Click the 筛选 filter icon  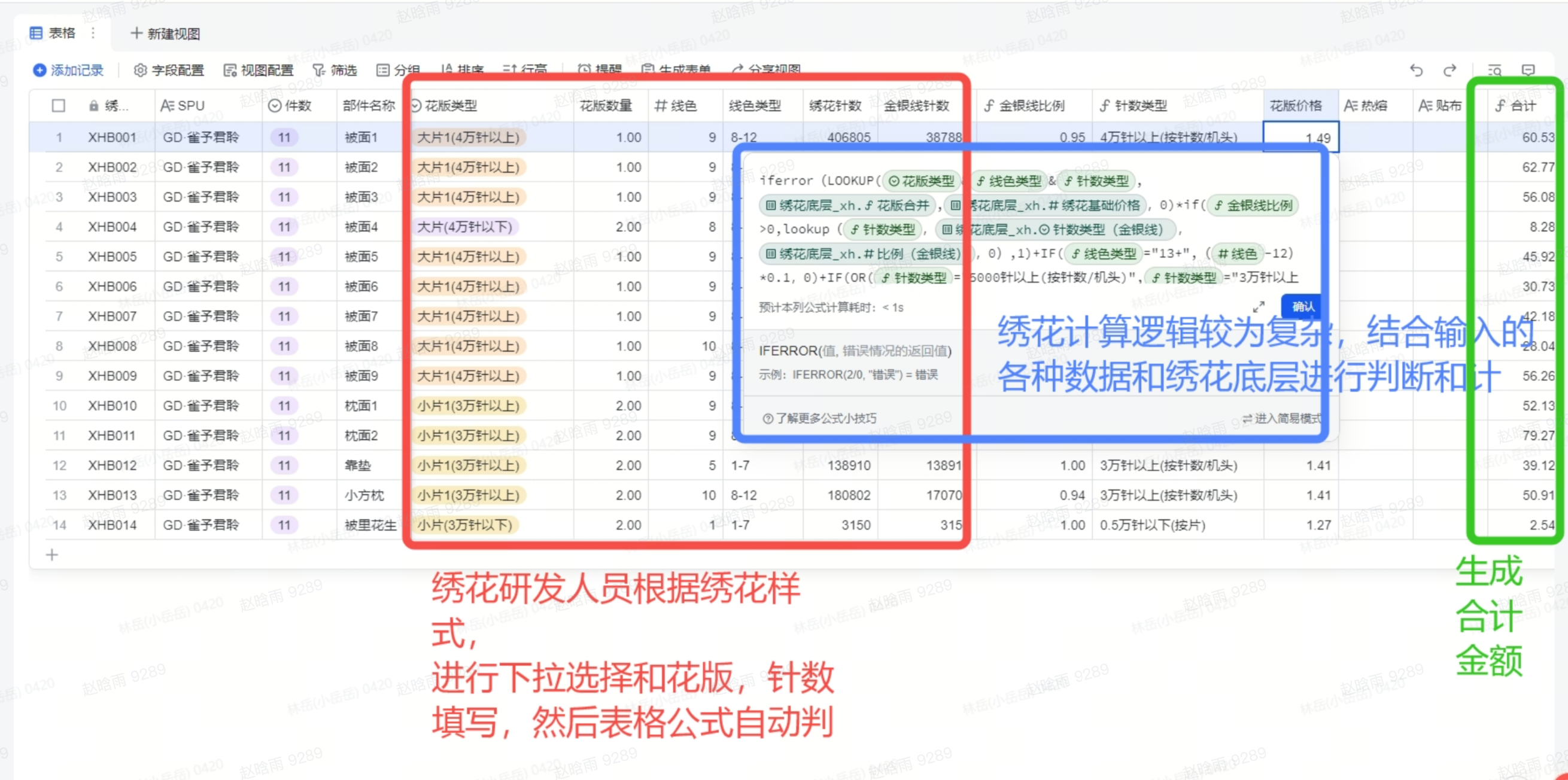[x=318, y=71]
